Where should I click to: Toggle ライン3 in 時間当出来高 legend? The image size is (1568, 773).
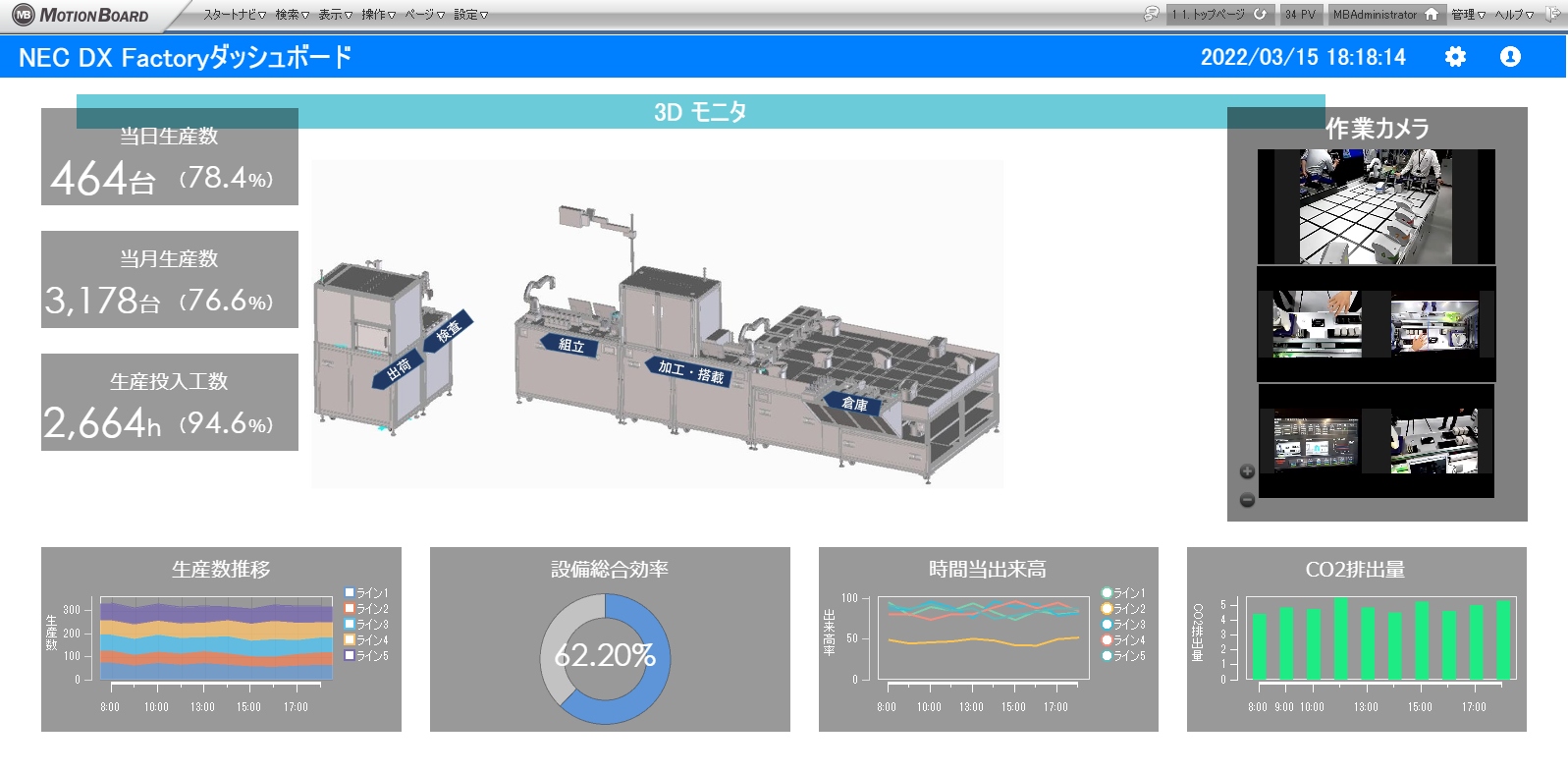click(1123, 625)
